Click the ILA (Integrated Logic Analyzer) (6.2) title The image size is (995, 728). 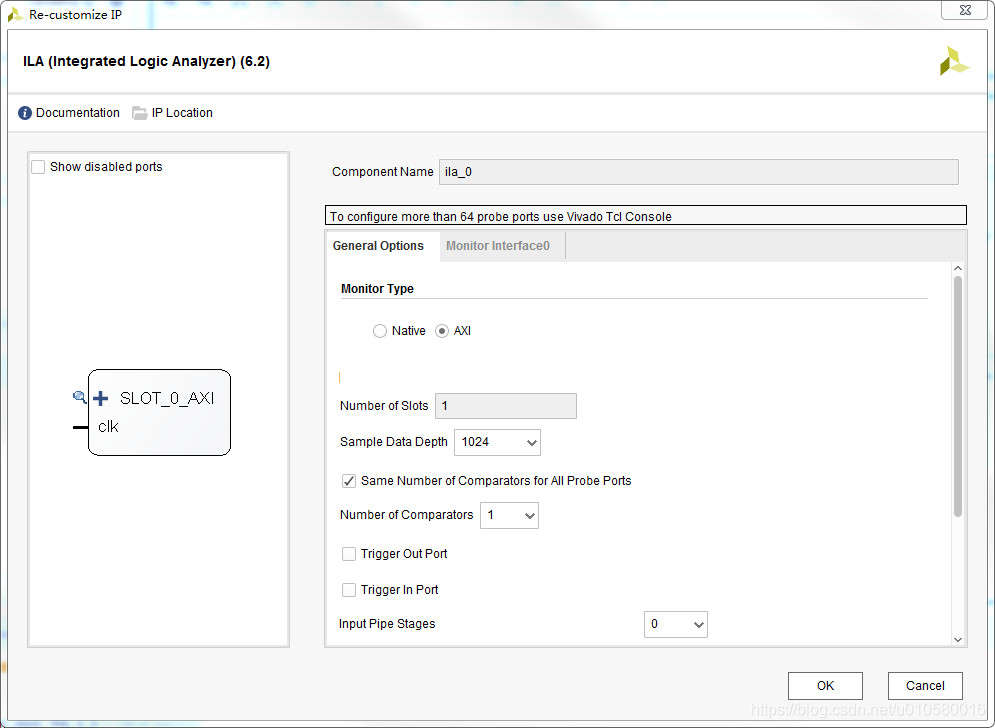147,62
